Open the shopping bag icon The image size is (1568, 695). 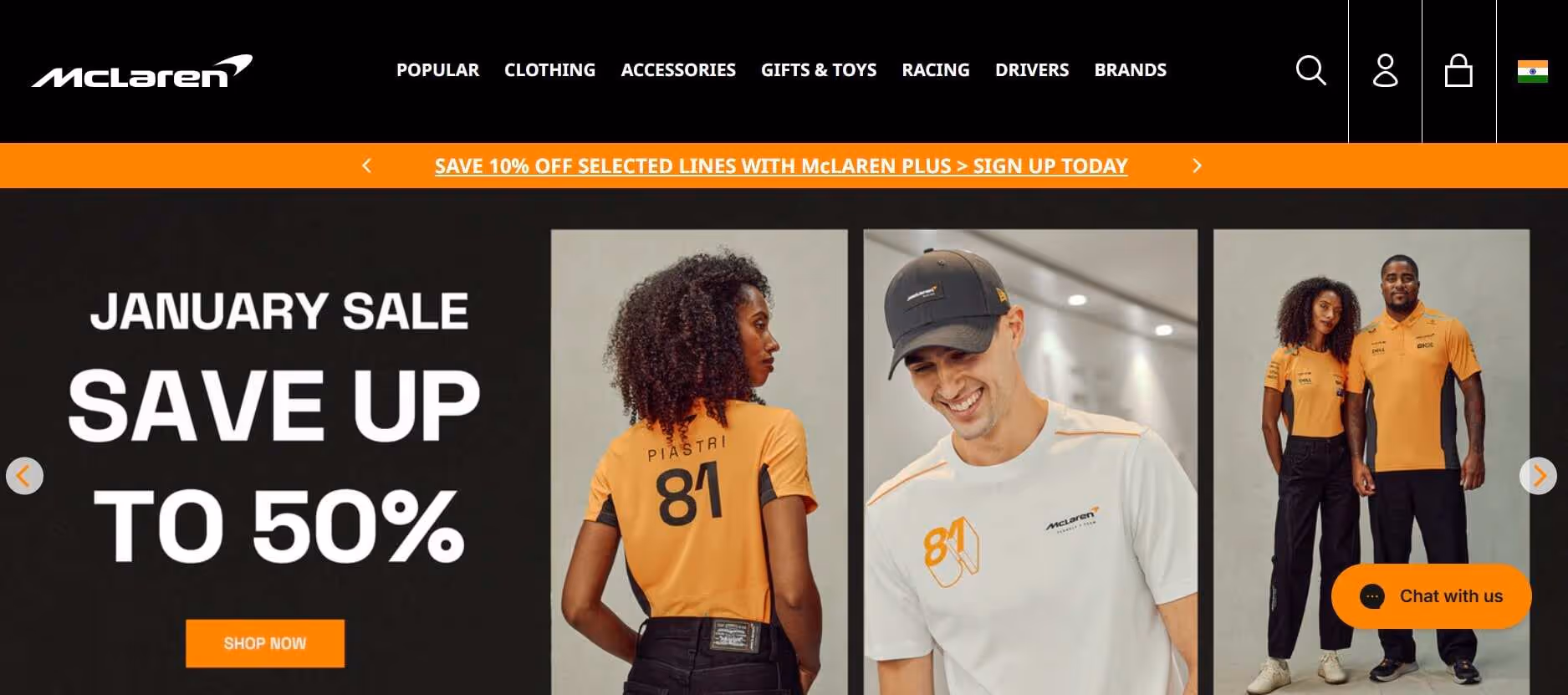tap(1458, 70)
